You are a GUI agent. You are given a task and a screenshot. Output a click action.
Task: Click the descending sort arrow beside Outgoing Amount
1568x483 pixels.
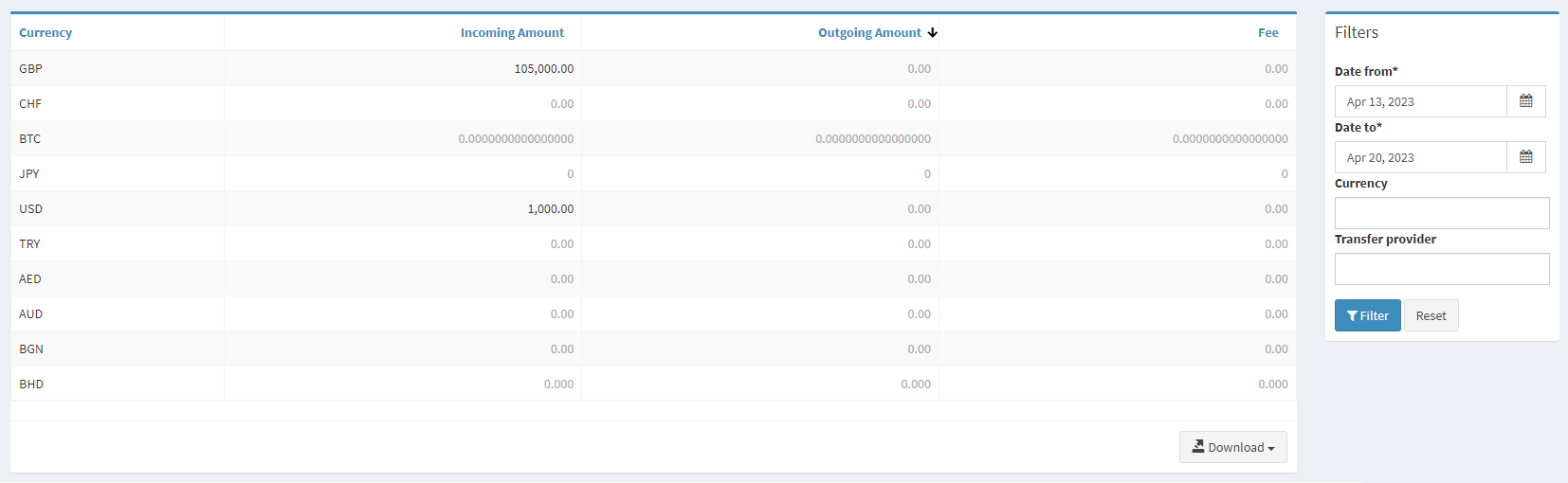[933, 33]
